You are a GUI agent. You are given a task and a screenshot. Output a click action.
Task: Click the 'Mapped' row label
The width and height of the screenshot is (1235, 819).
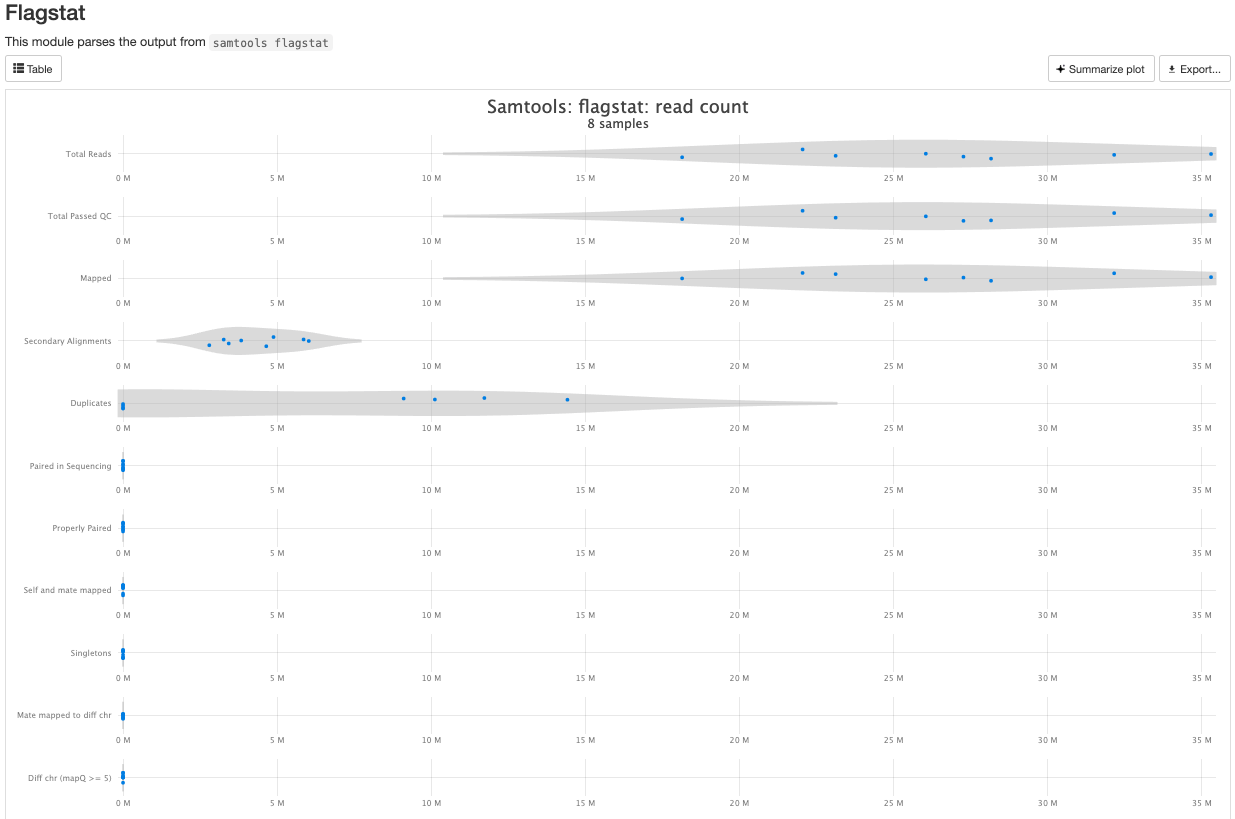pyautogui.click(x=95, y=278)
